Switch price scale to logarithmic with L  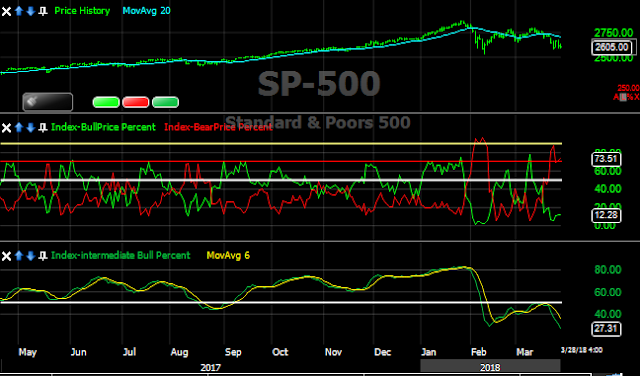(x=623, y=97)
